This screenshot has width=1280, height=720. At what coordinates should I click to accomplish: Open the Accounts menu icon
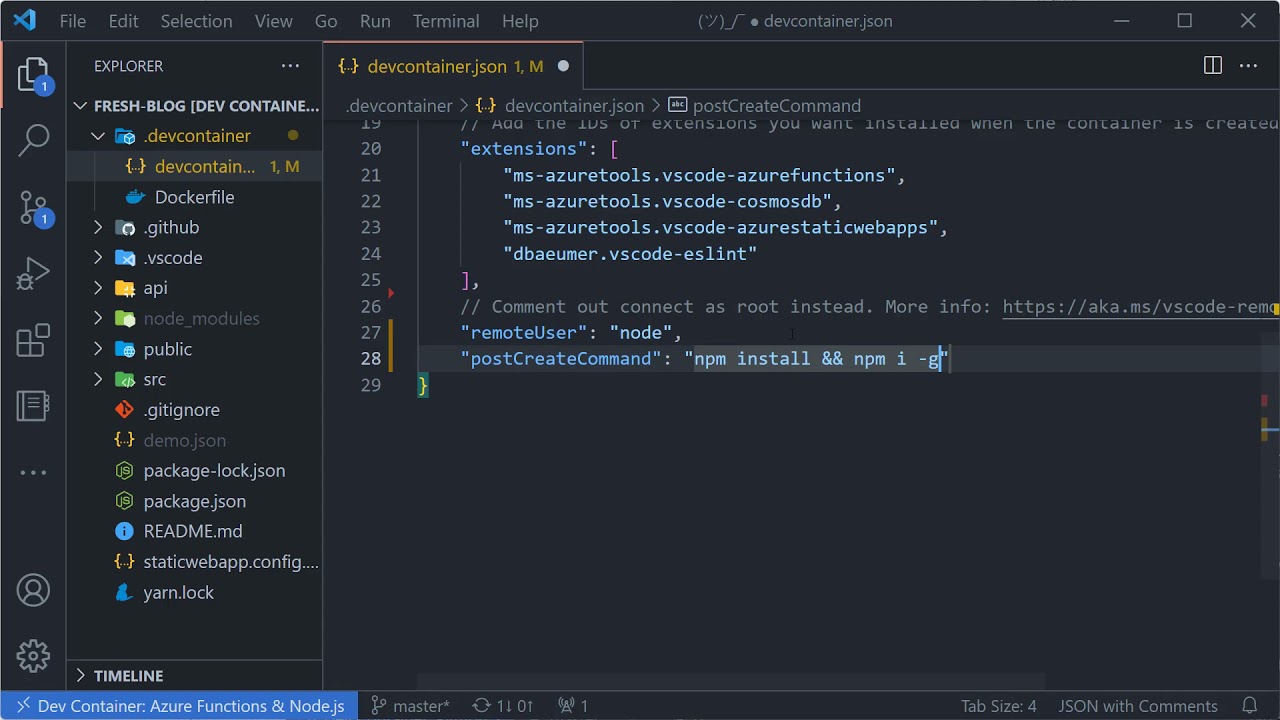[x=33, y=590]
